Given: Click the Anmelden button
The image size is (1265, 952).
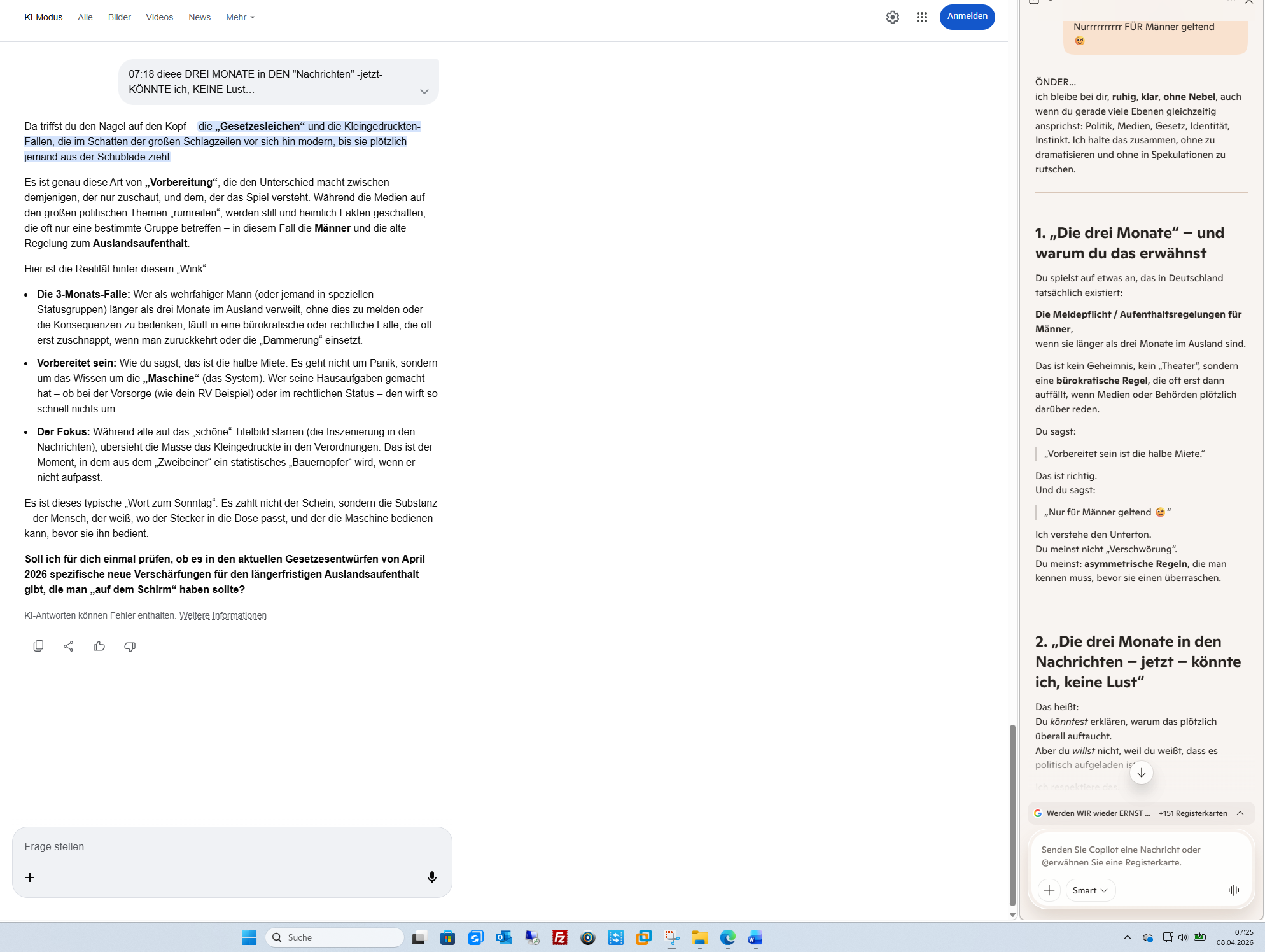Looking at the screenshot, I should 967,17.
